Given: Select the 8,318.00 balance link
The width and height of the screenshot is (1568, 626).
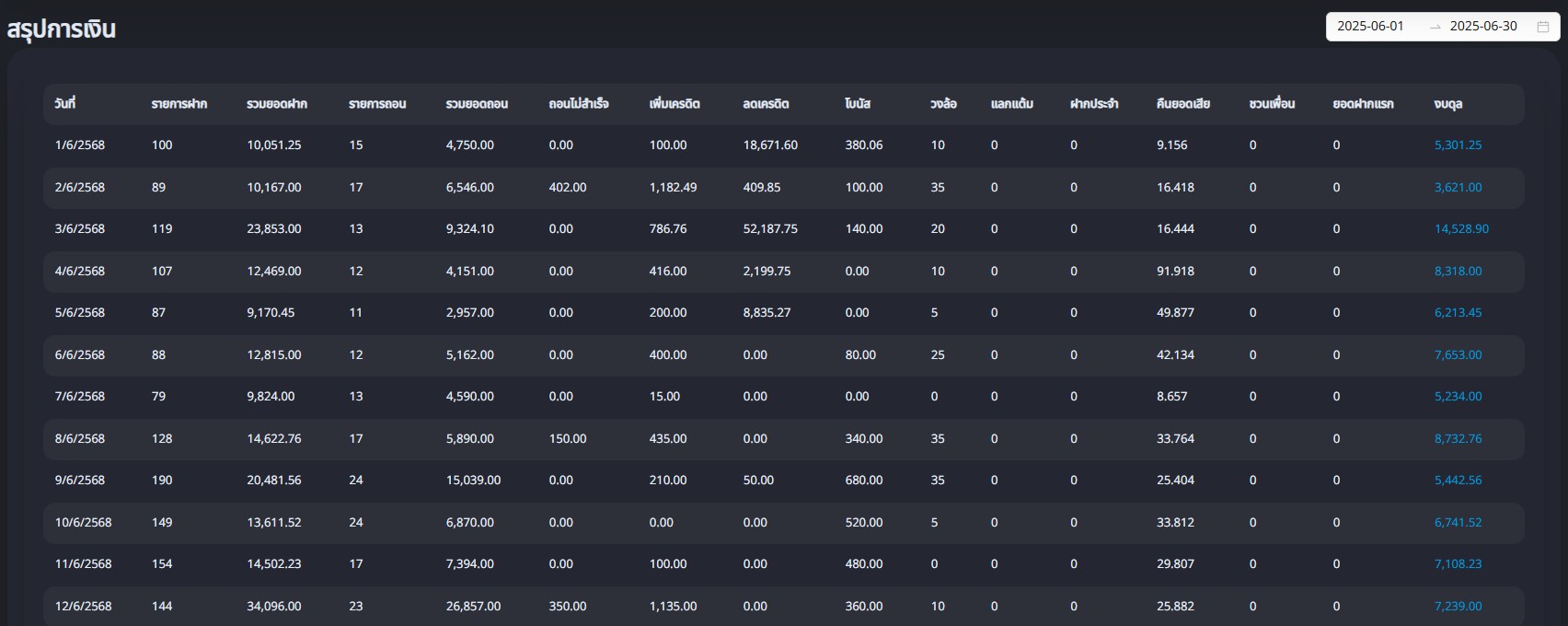Looking at the screenshot, I should click(x=1458, y=272).
